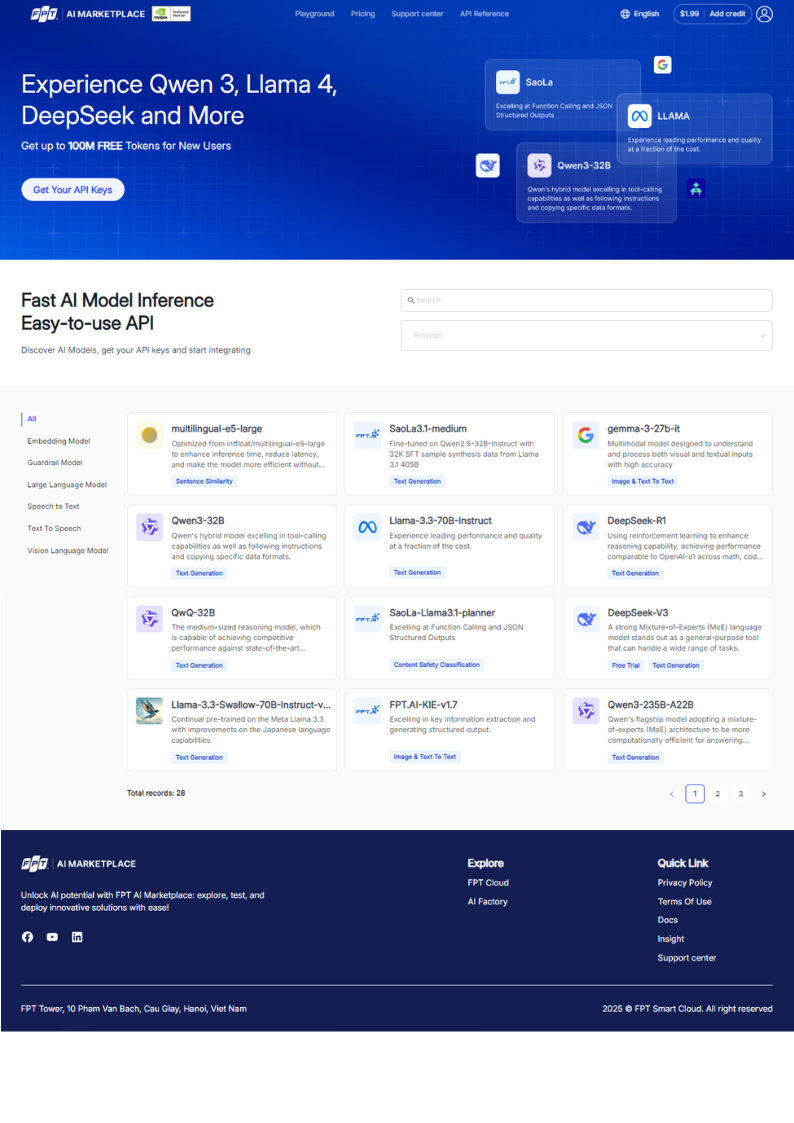Click Image & Text To Text tag on gemma
The image size is (794, 1123).
(x=642, y=481)
